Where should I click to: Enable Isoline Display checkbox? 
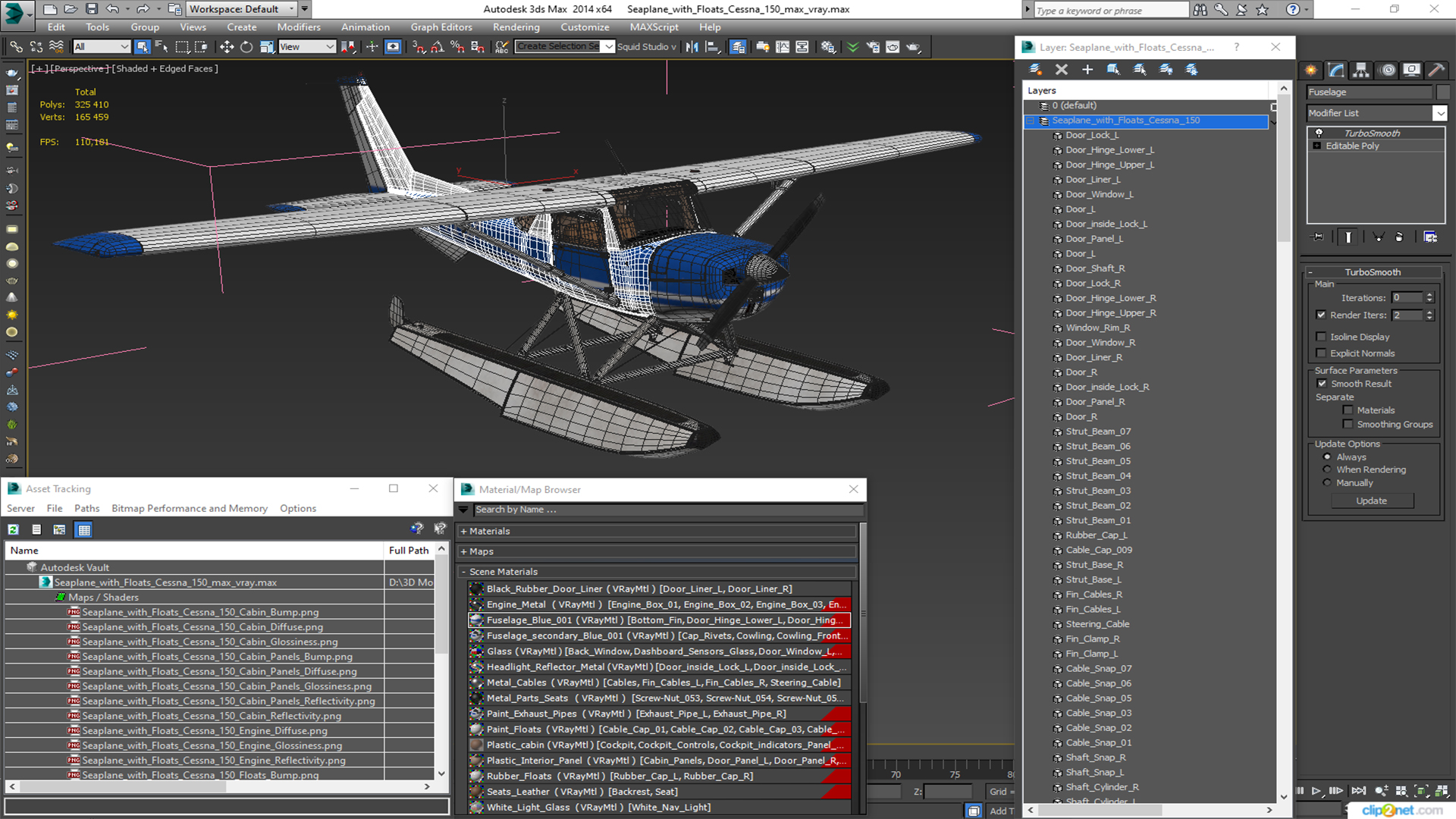1321,337
